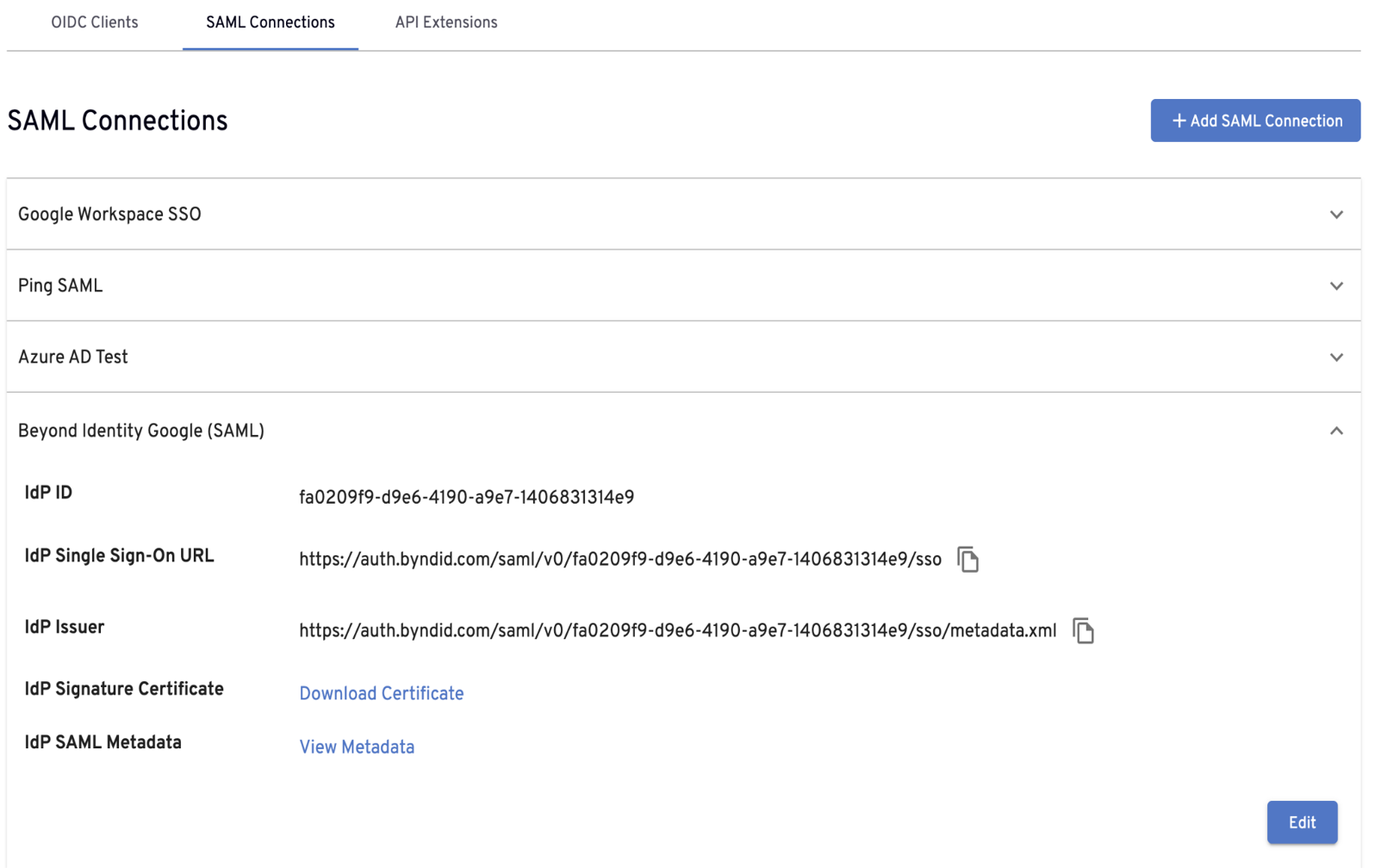
Task: Click the Edit button
Action: point(1302,822)
